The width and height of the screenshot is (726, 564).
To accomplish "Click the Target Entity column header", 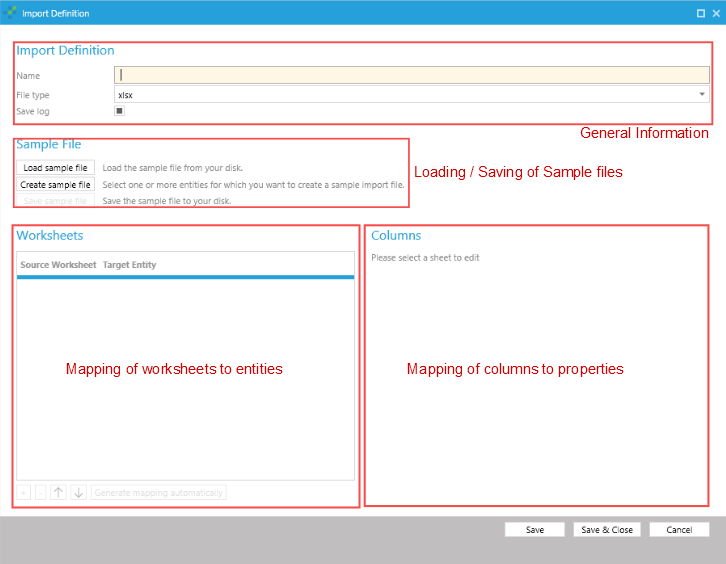I will pos(129,265).
